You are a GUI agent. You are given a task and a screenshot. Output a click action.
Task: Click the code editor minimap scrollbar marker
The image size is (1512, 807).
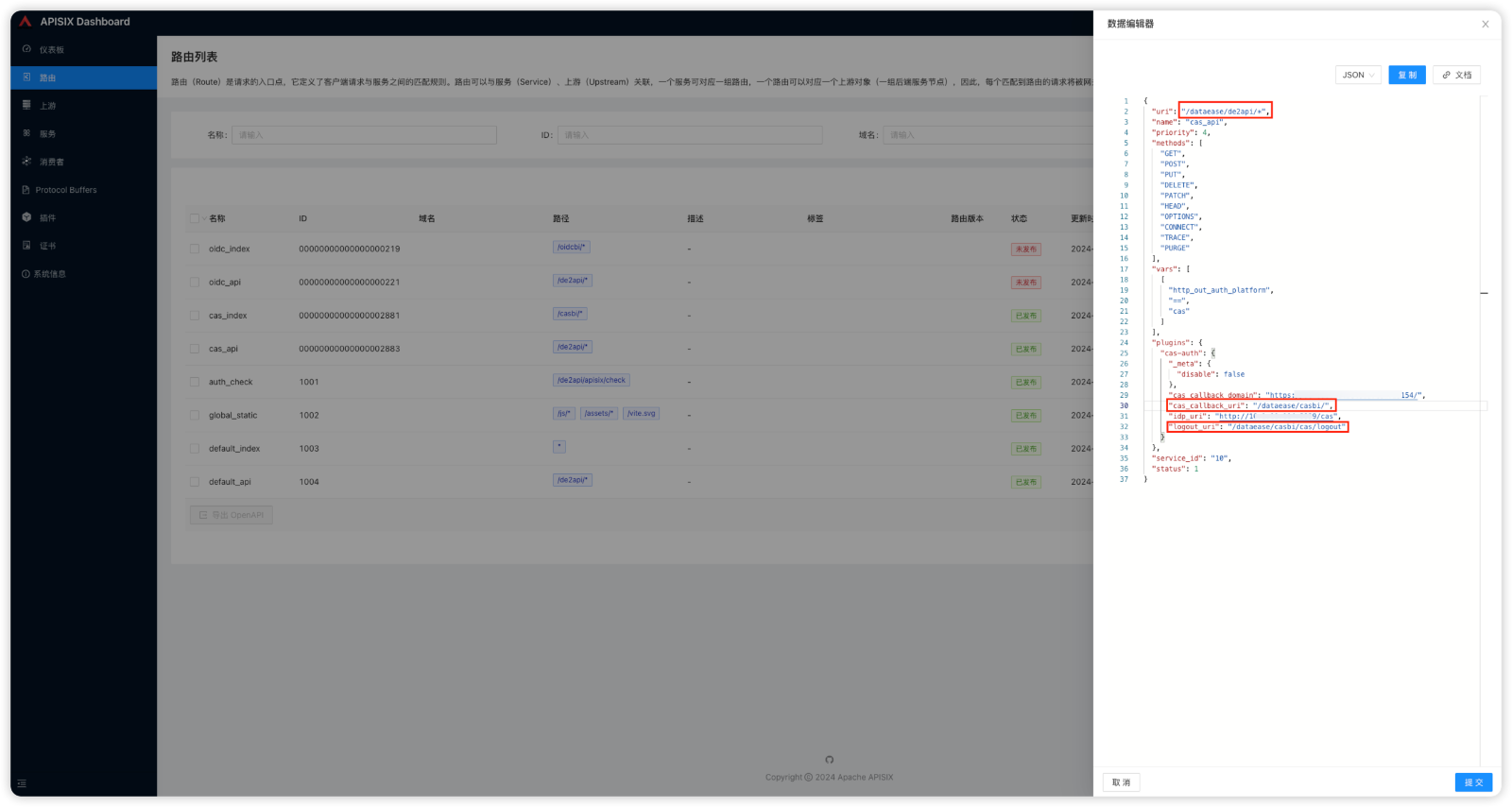click(1484, 293)
